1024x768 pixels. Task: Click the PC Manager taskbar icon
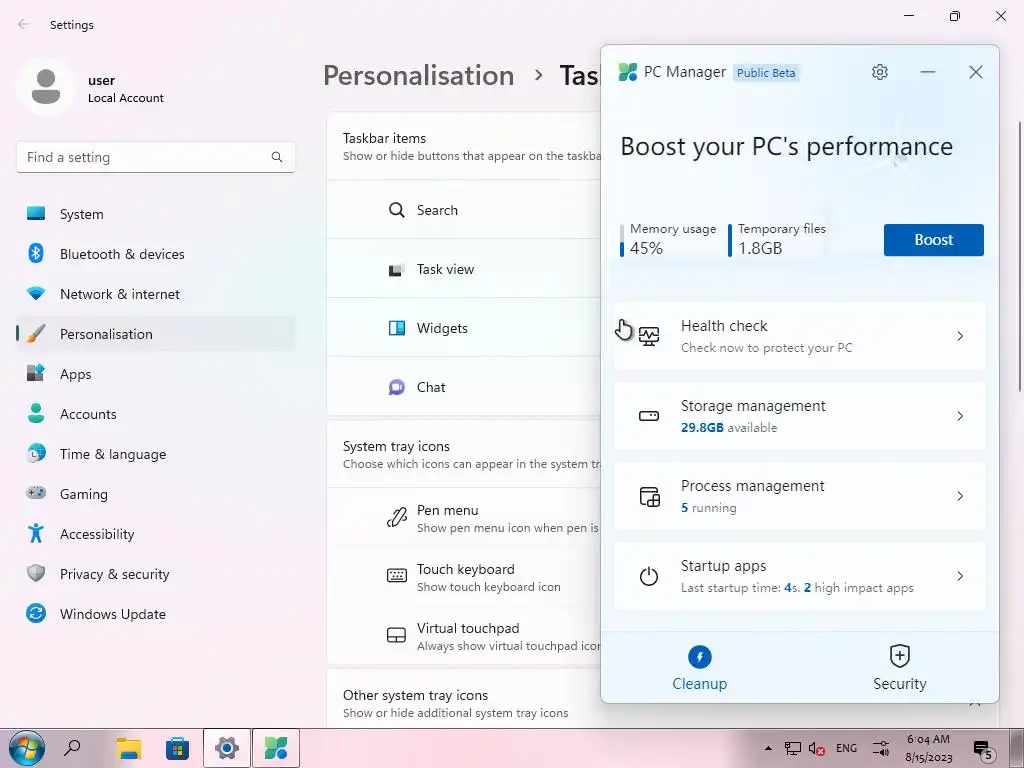(276, 748)
